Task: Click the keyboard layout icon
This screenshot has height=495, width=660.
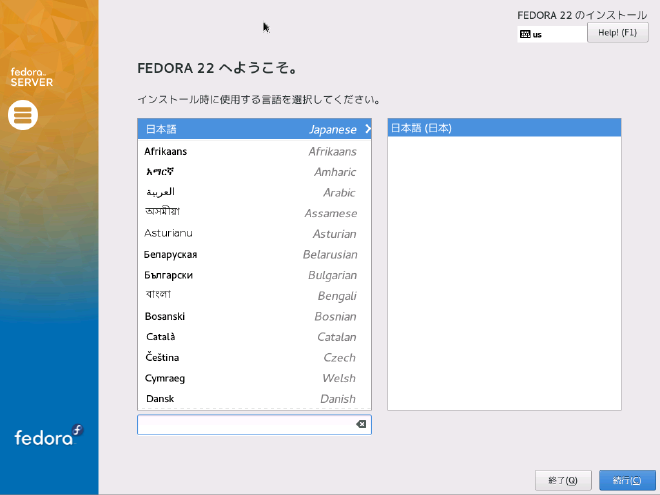Action: point(525,34)
